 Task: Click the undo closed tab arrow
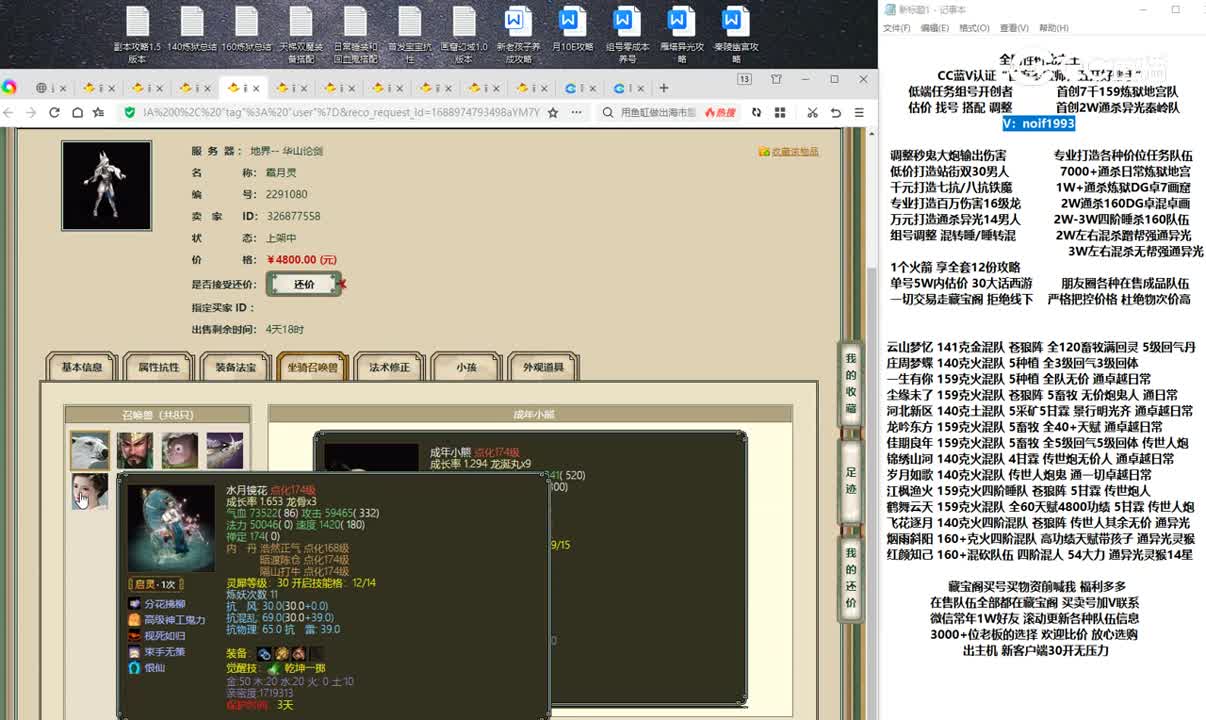pyautogui.click(x=836, y=113)
